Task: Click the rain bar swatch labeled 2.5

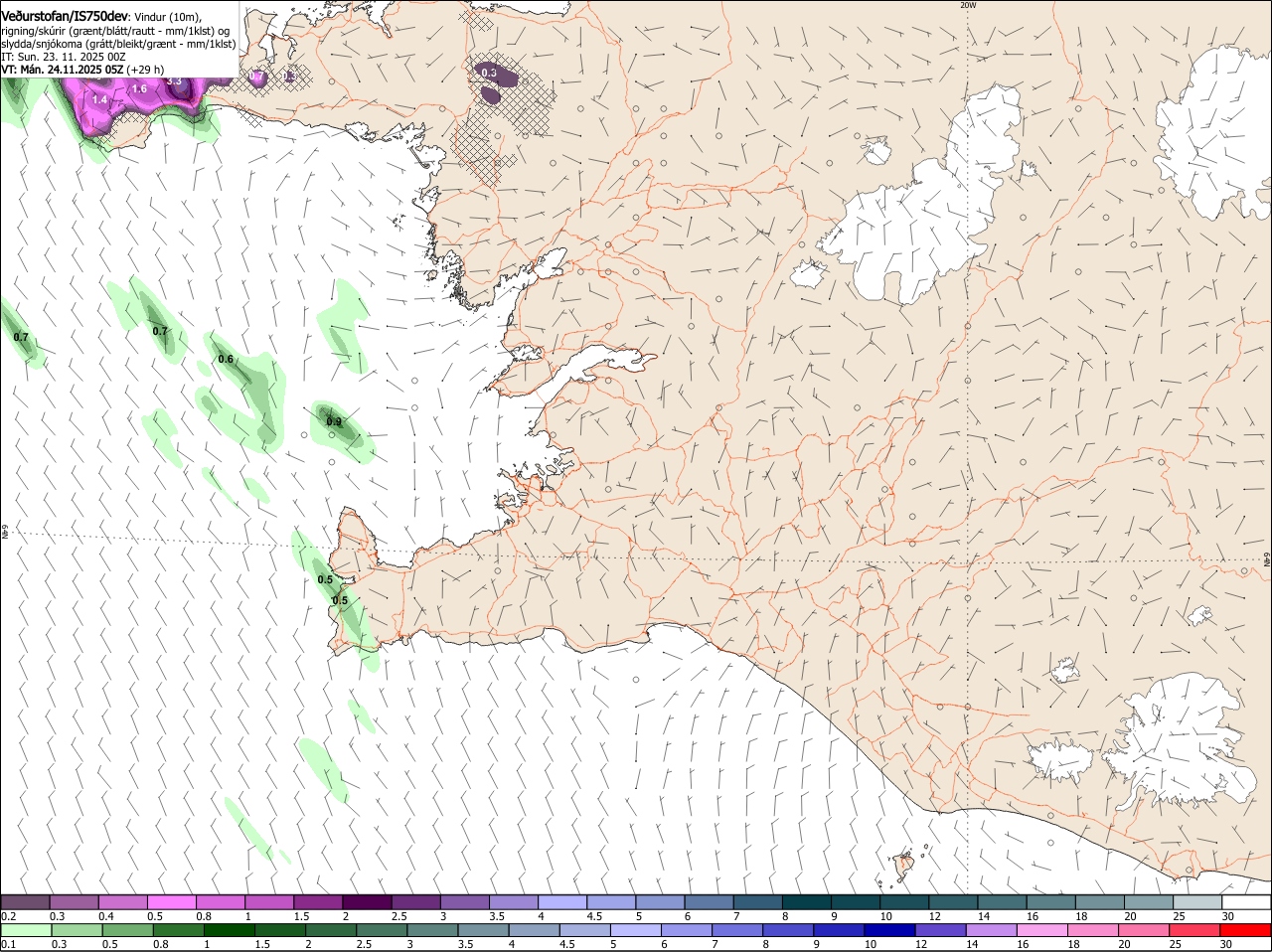Action: click(x=382, y=930)
